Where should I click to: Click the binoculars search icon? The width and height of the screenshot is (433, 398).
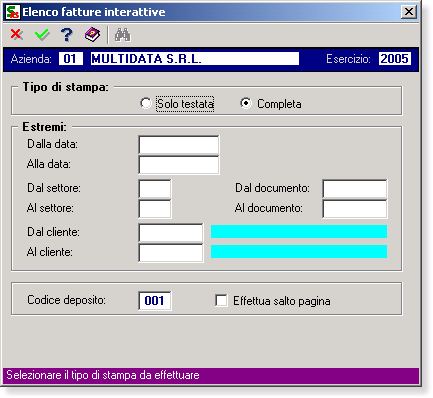(123, 35)
